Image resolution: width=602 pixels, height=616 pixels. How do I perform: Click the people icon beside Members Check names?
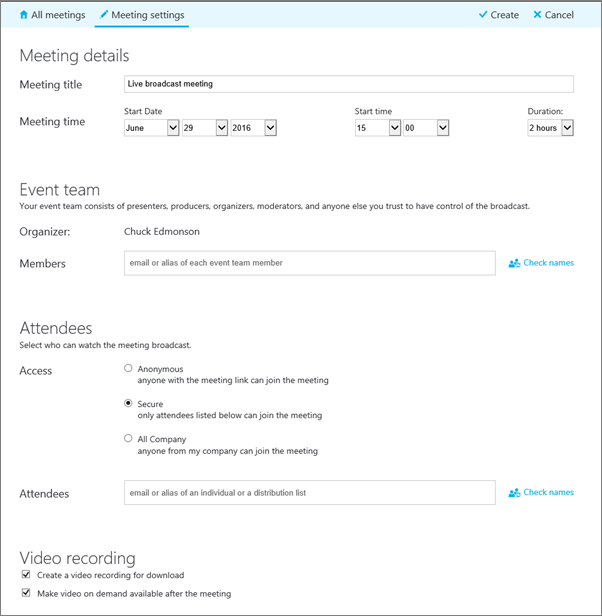(514, 263)
